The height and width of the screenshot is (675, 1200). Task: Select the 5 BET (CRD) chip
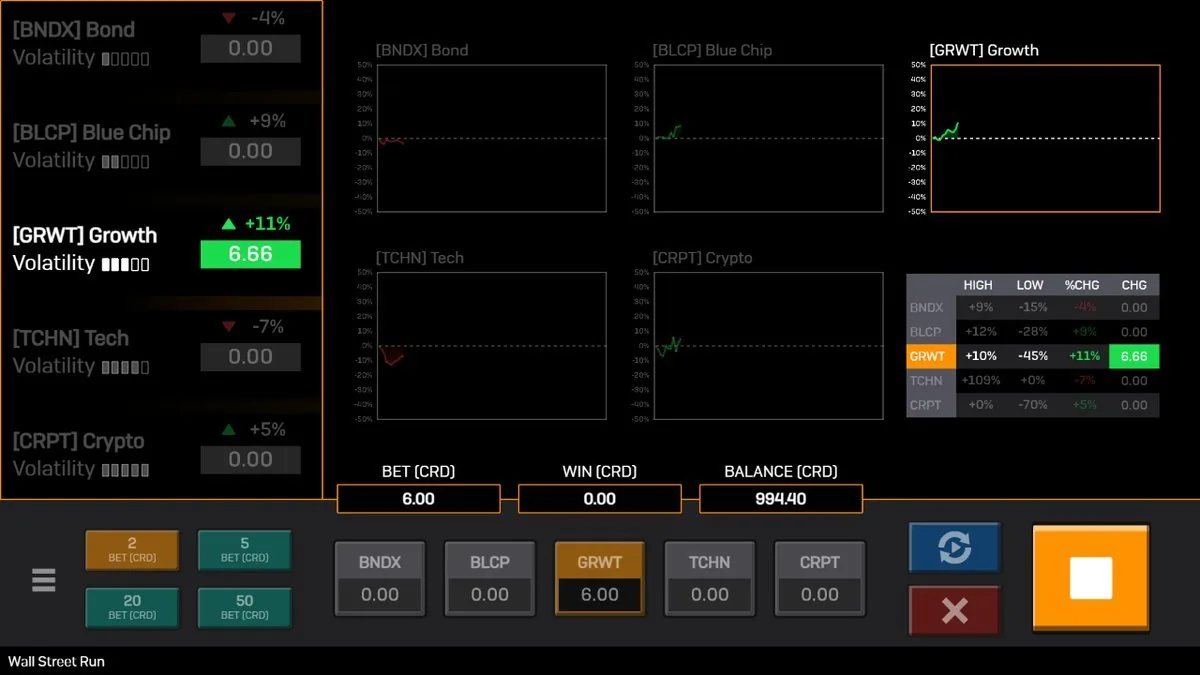click(245, 550)
